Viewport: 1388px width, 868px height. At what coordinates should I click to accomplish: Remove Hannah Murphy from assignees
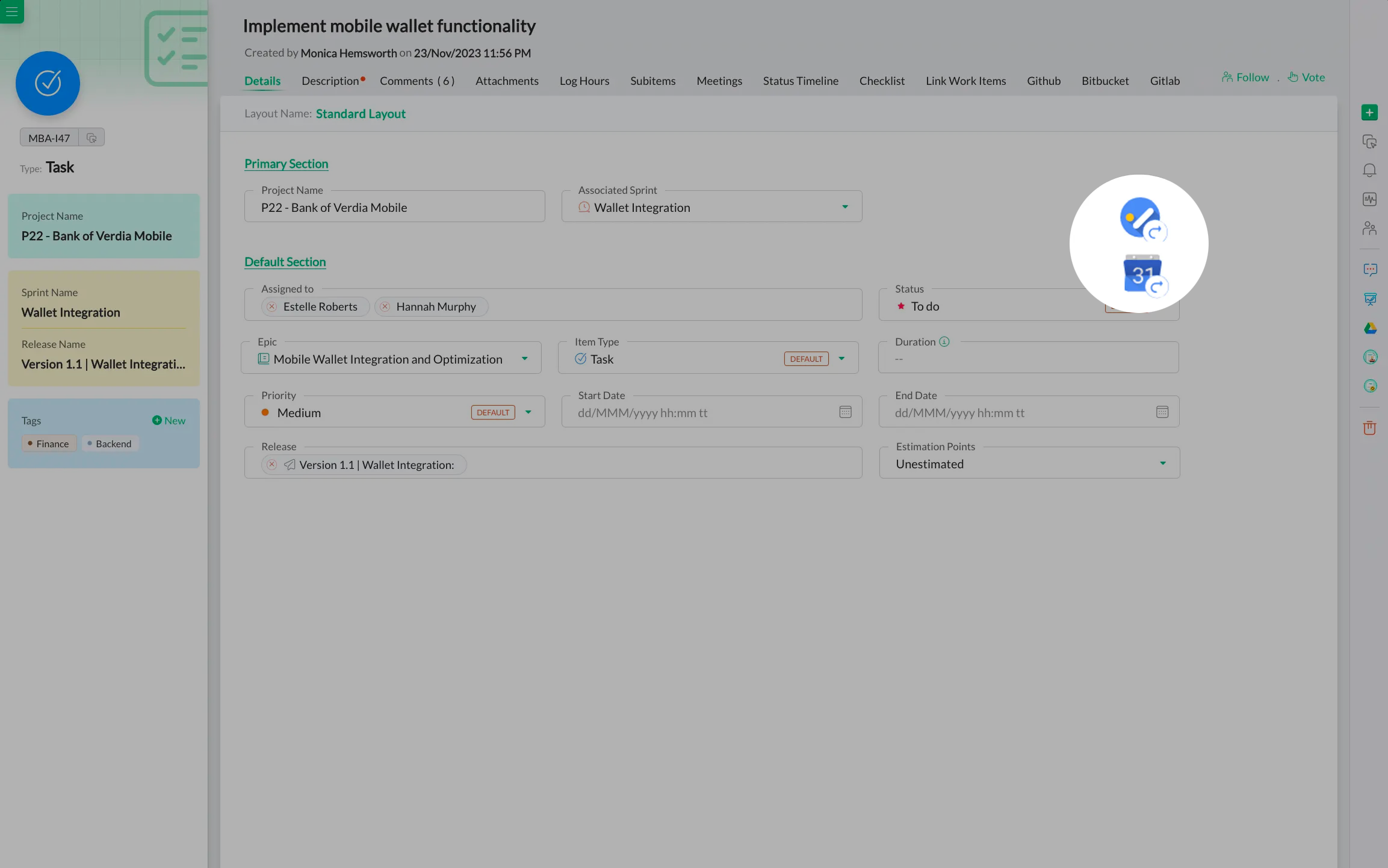385,307
